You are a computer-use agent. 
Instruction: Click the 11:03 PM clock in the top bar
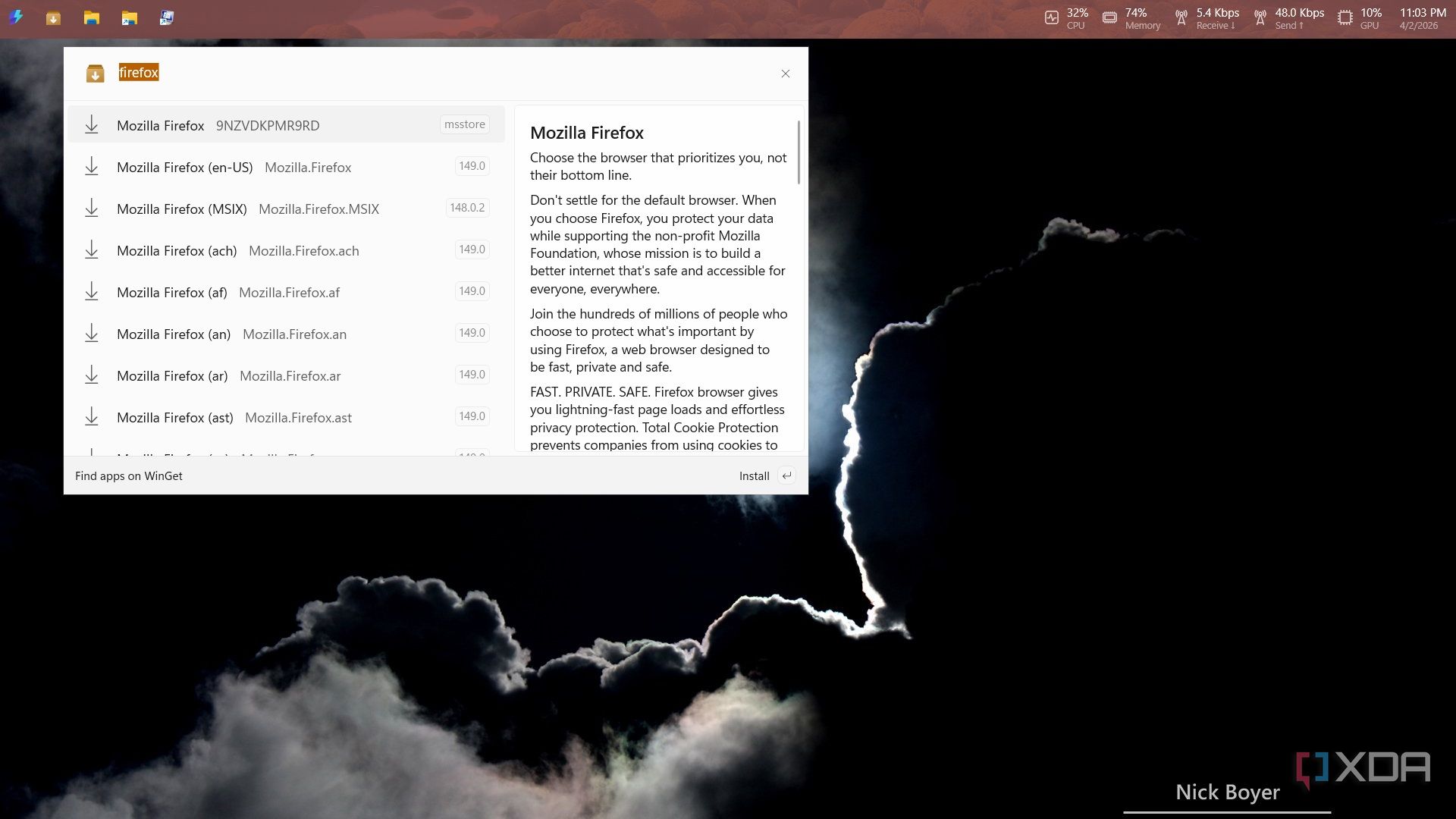1423,13
